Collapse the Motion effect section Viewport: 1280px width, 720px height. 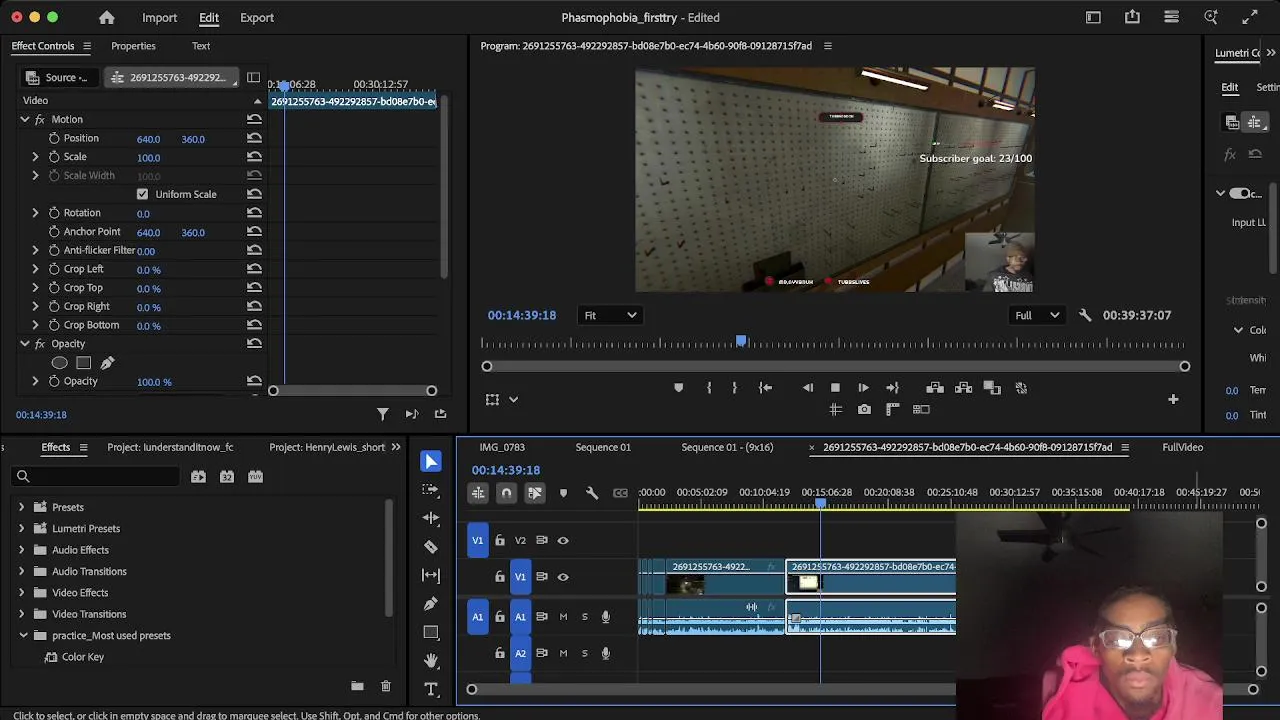click(25, 119)
